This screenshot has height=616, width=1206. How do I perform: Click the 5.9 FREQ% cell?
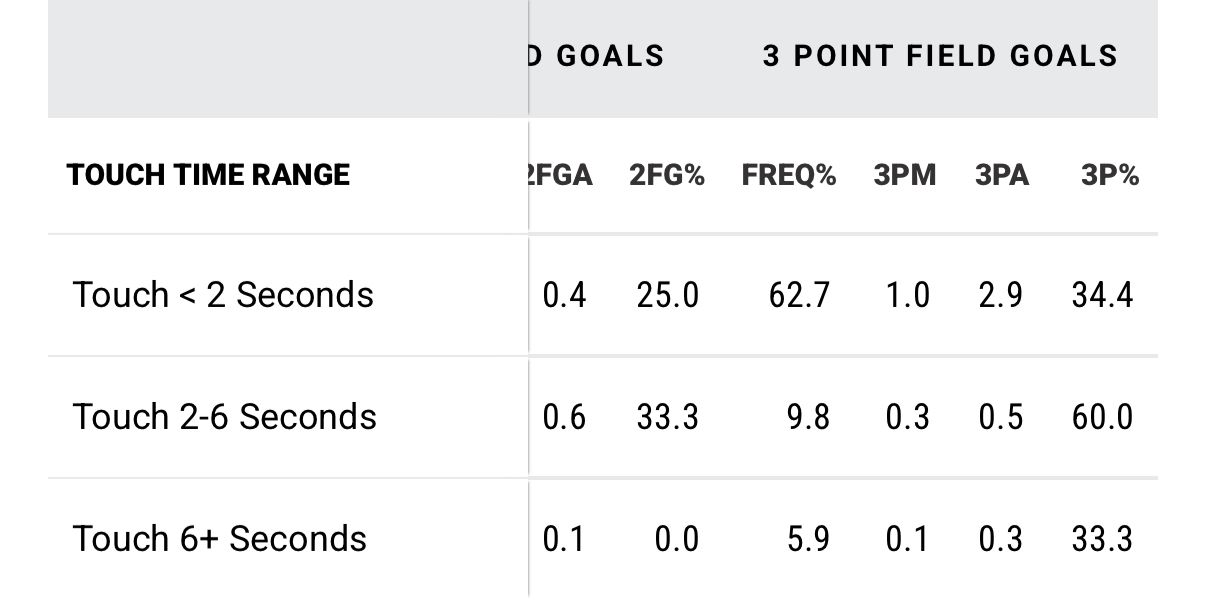pyautogui.click(x=809, y=540)
